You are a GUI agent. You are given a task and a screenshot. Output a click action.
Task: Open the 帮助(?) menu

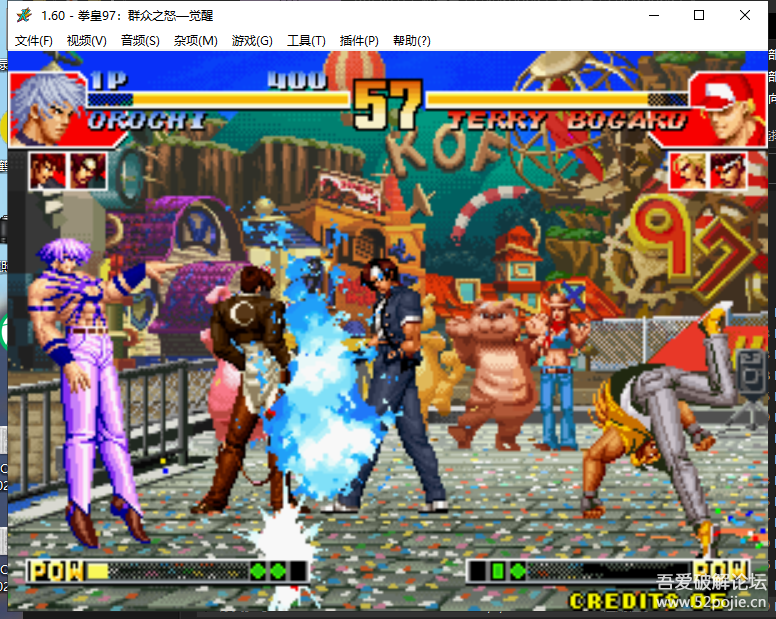(x=412, y=41)
